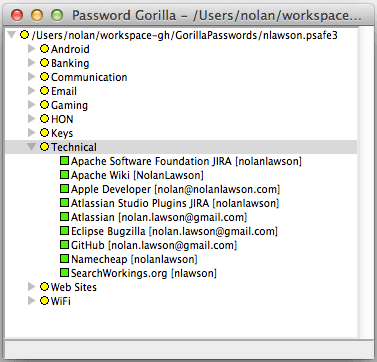Select SearchWorkings.org [nlawson] entry
The height and width of the screenshot is (362, 377).
(x=144, y=273)
